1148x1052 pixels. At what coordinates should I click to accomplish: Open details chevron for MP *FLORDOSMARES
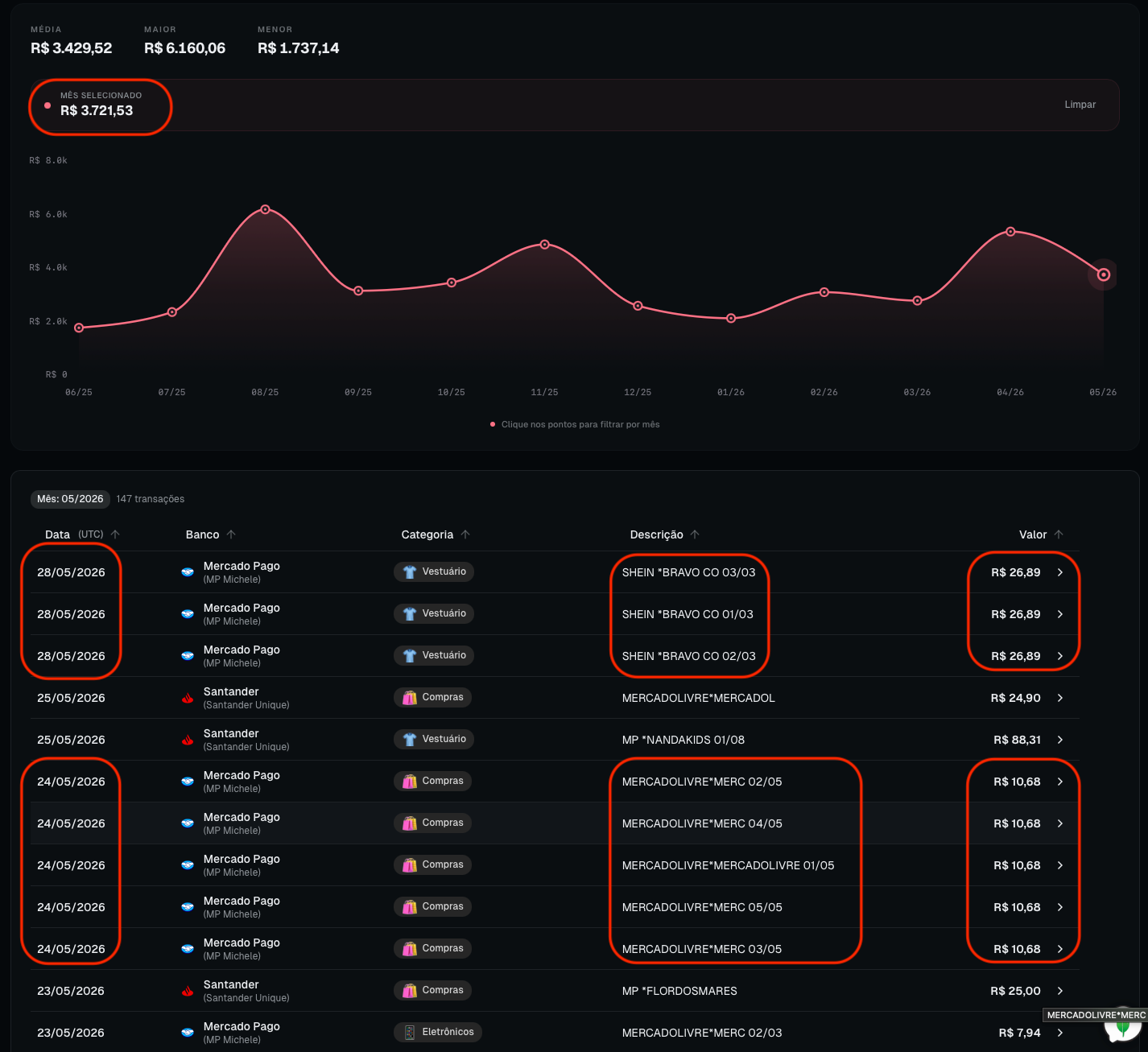tap(1060, 991)
